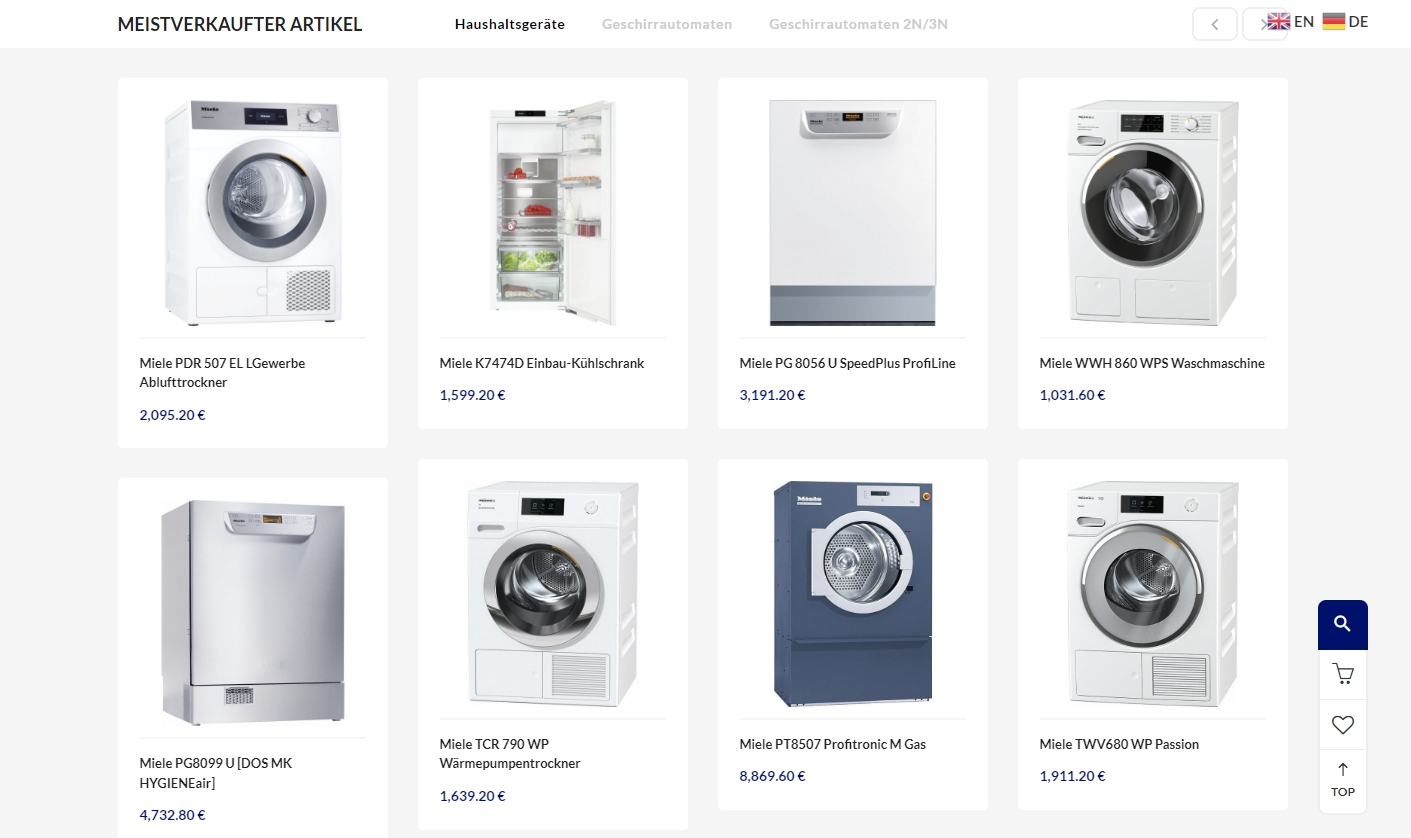
Task: Open Miele TWV680 WP Passion link
Action: click(1119, 744)
